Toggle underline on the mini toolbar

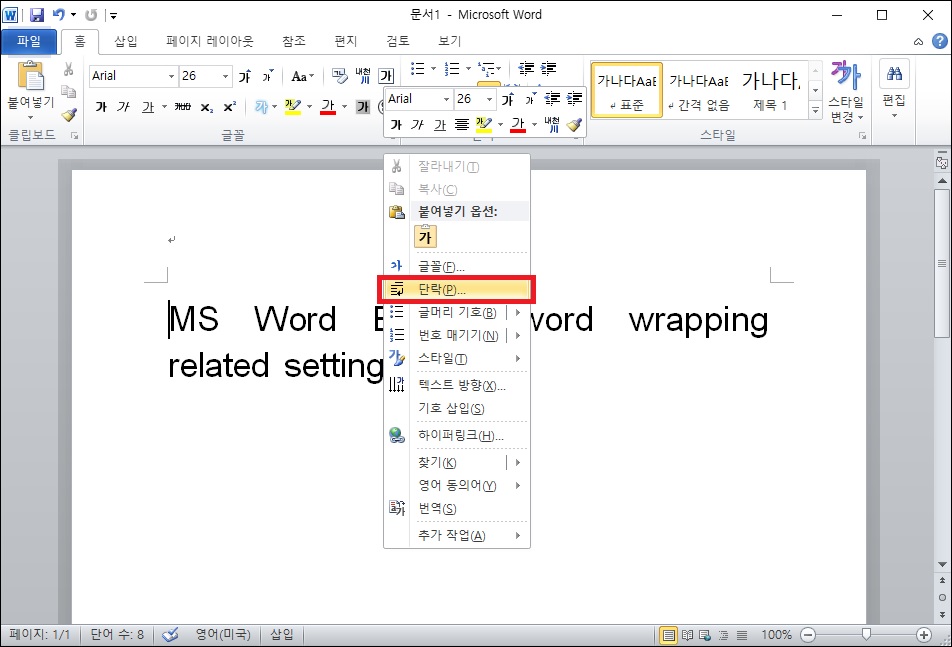[440, 124]
